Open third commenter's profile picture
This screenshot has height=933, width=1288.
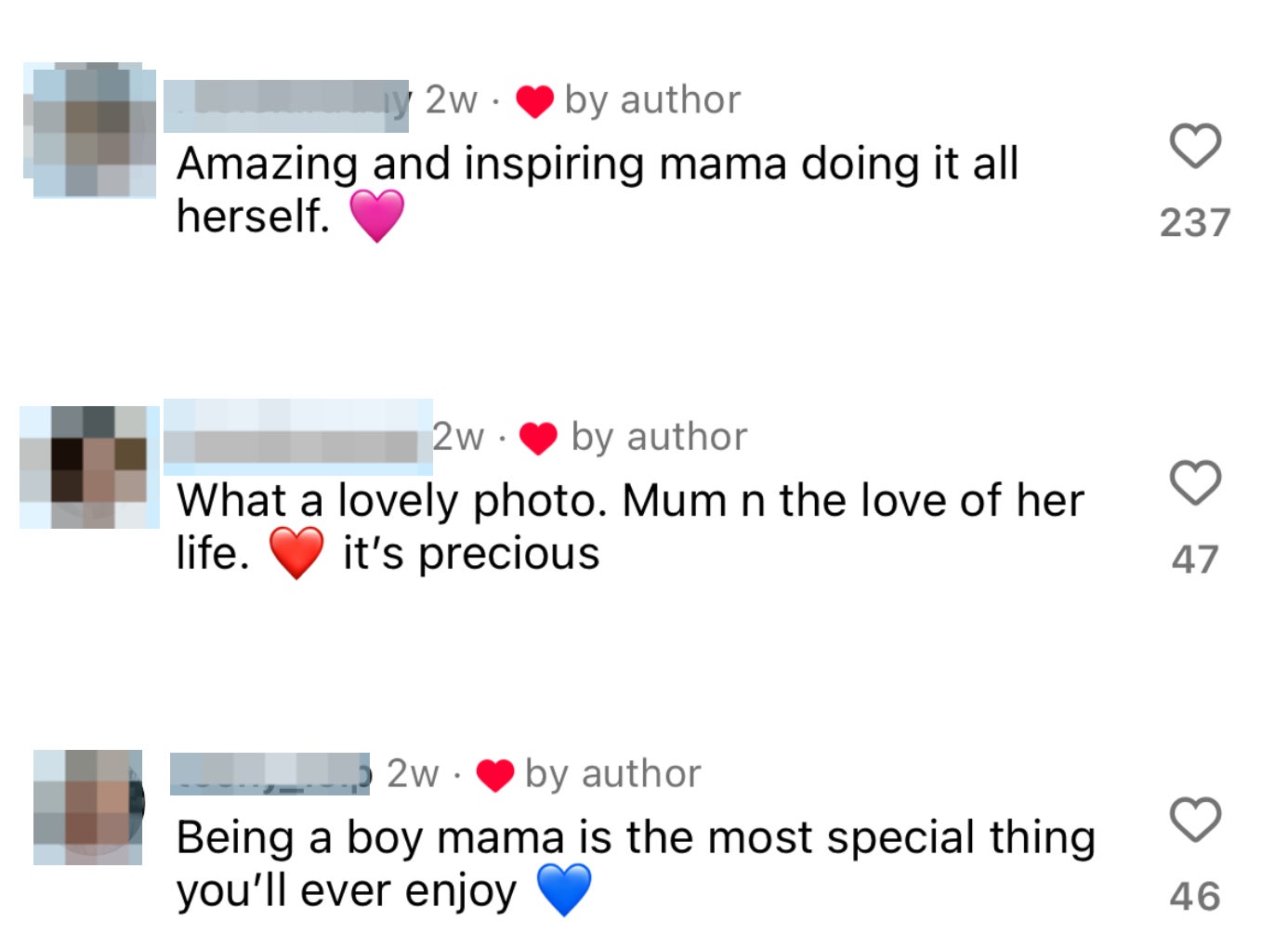pos(88,807)
